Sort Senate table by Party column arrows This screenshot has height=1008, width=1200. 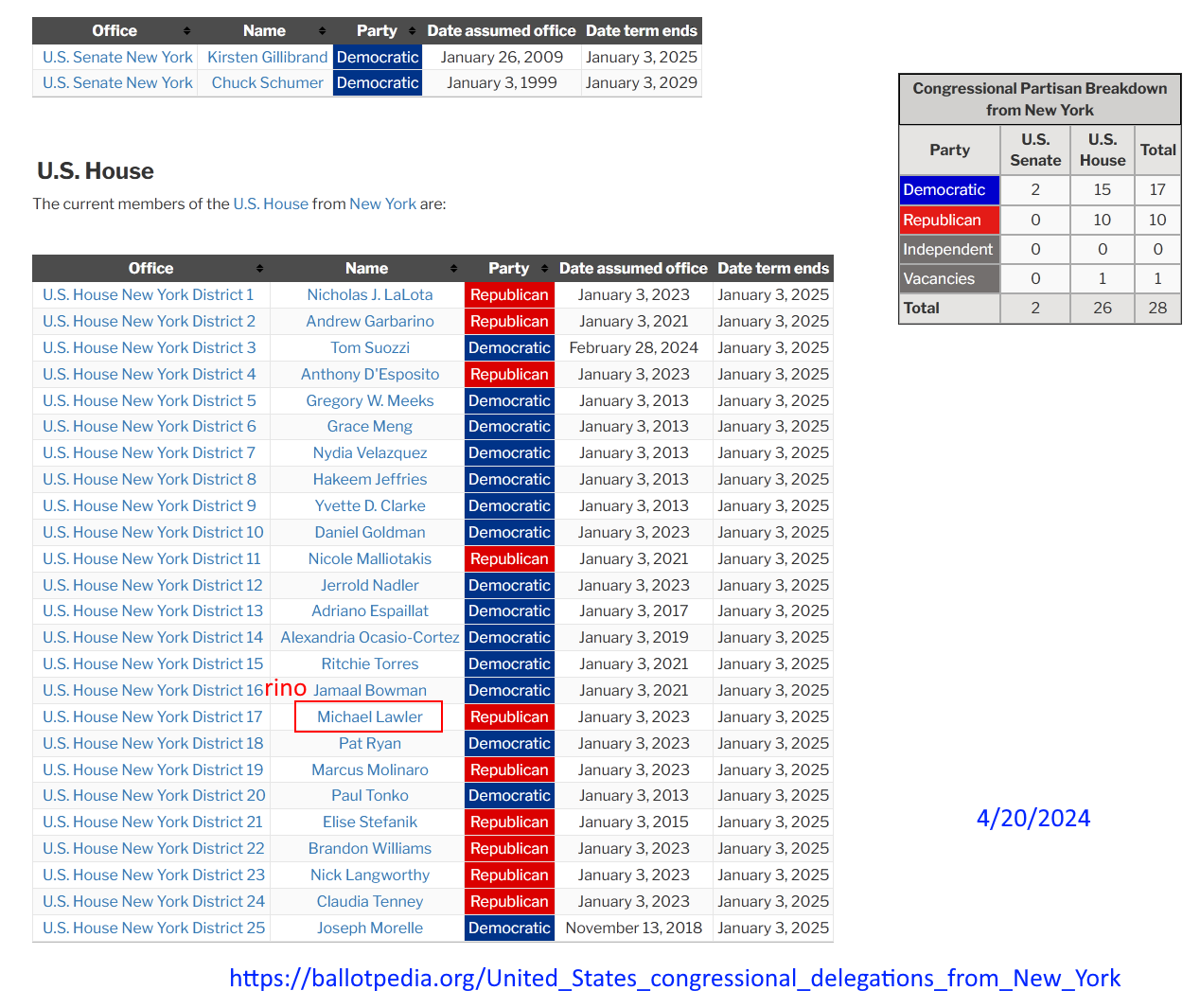click(x=412, y=31)
